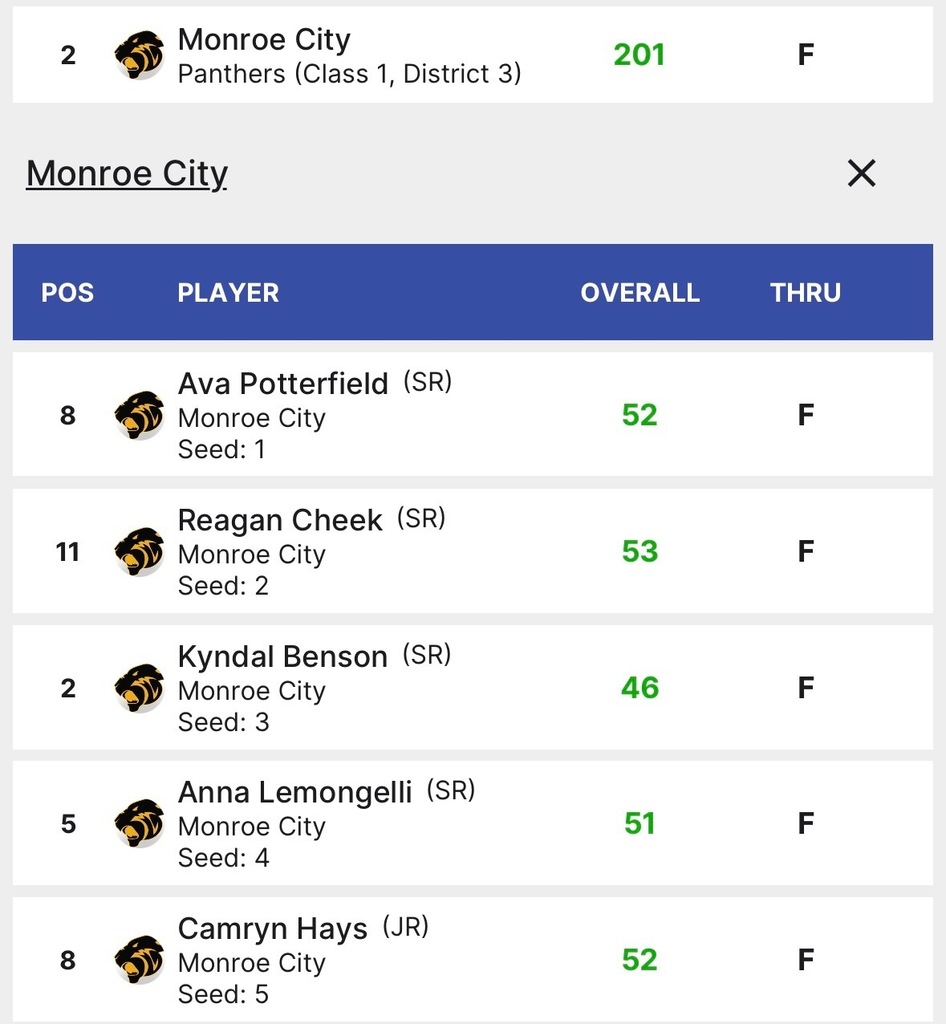Open Ava Potterfield player name
The image size is (946, 1024).
point(283,383)
